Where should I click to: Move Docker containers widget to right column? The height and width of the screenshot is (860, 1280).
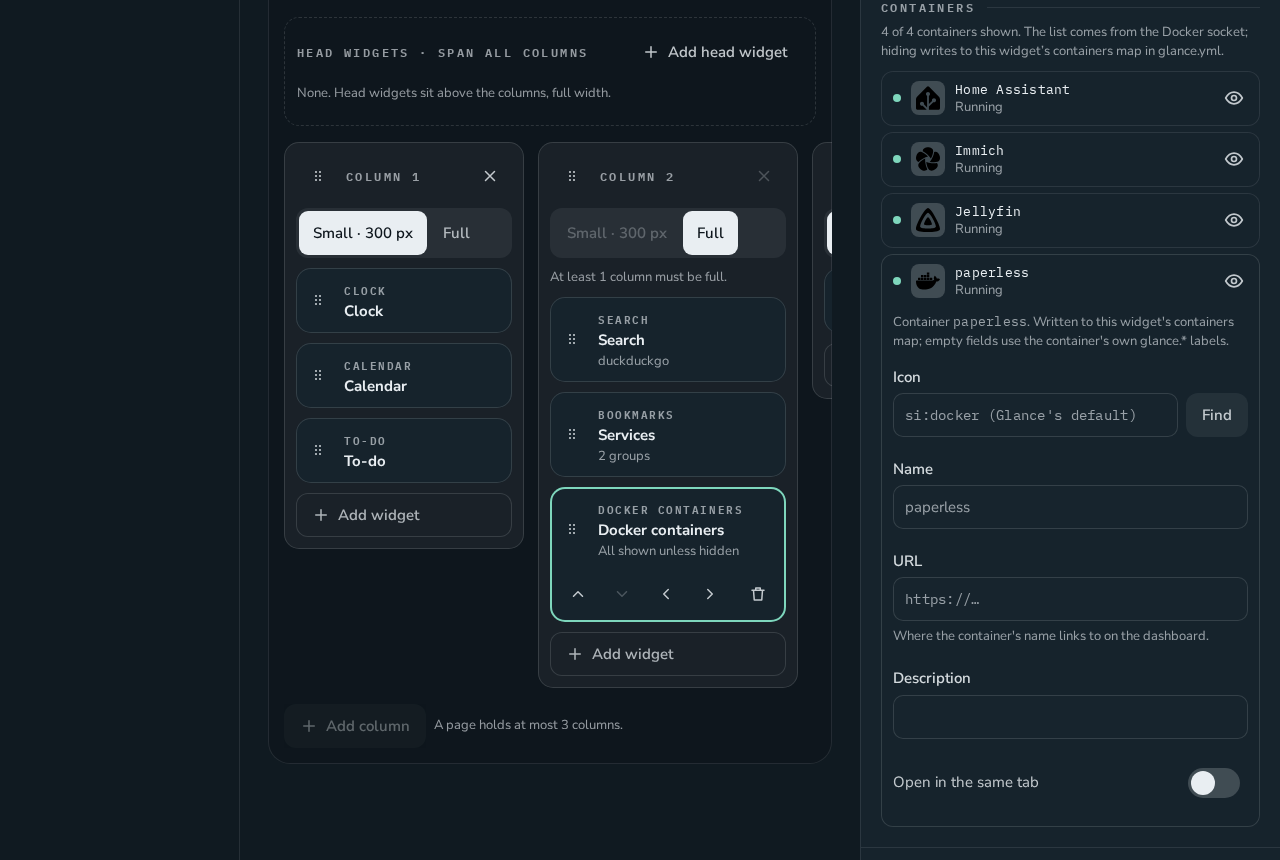(x=710, y=594)
